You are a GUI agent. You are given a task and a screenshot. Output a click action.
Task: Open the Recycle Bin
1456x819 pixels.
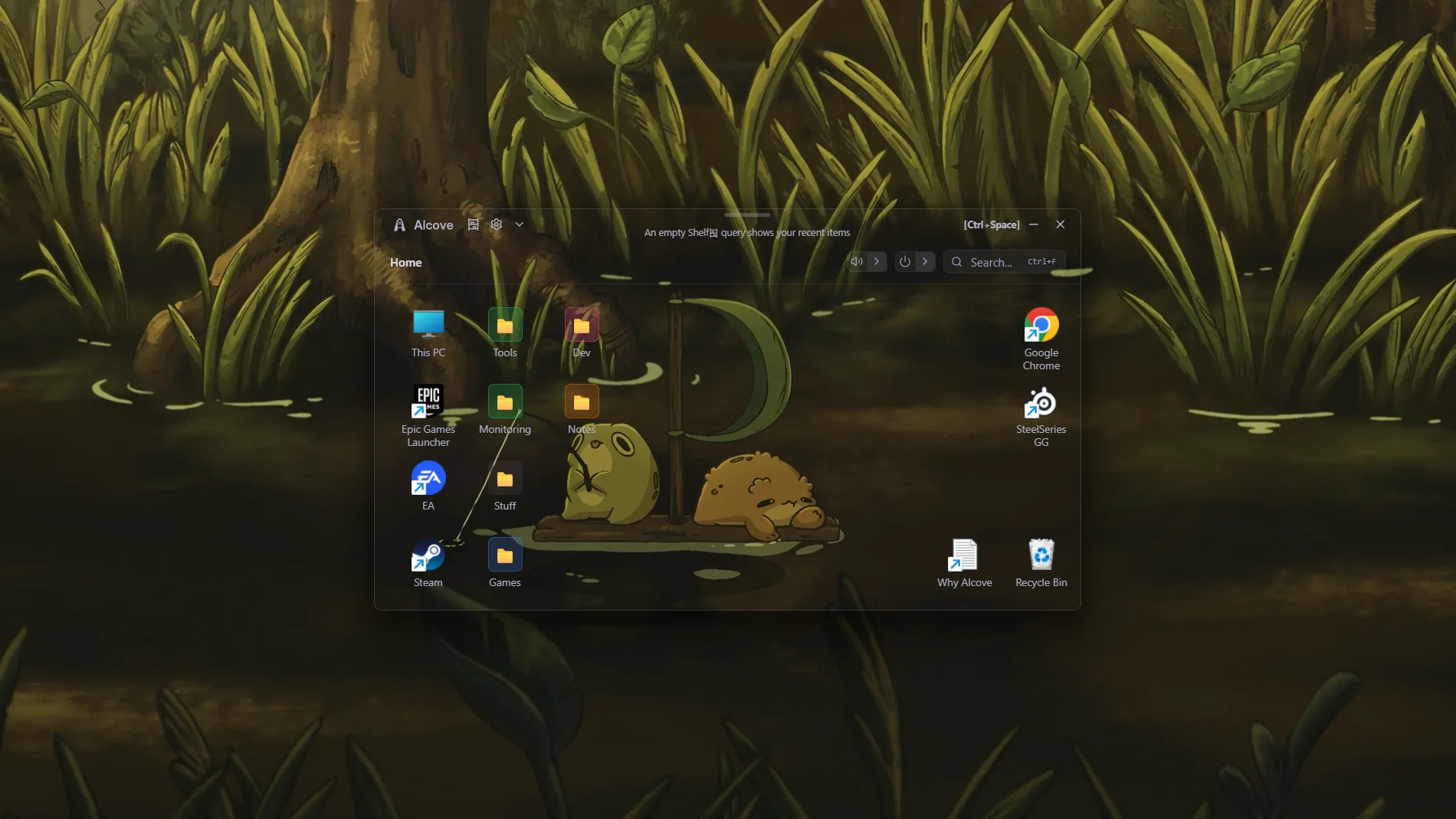coord(1041,562)
